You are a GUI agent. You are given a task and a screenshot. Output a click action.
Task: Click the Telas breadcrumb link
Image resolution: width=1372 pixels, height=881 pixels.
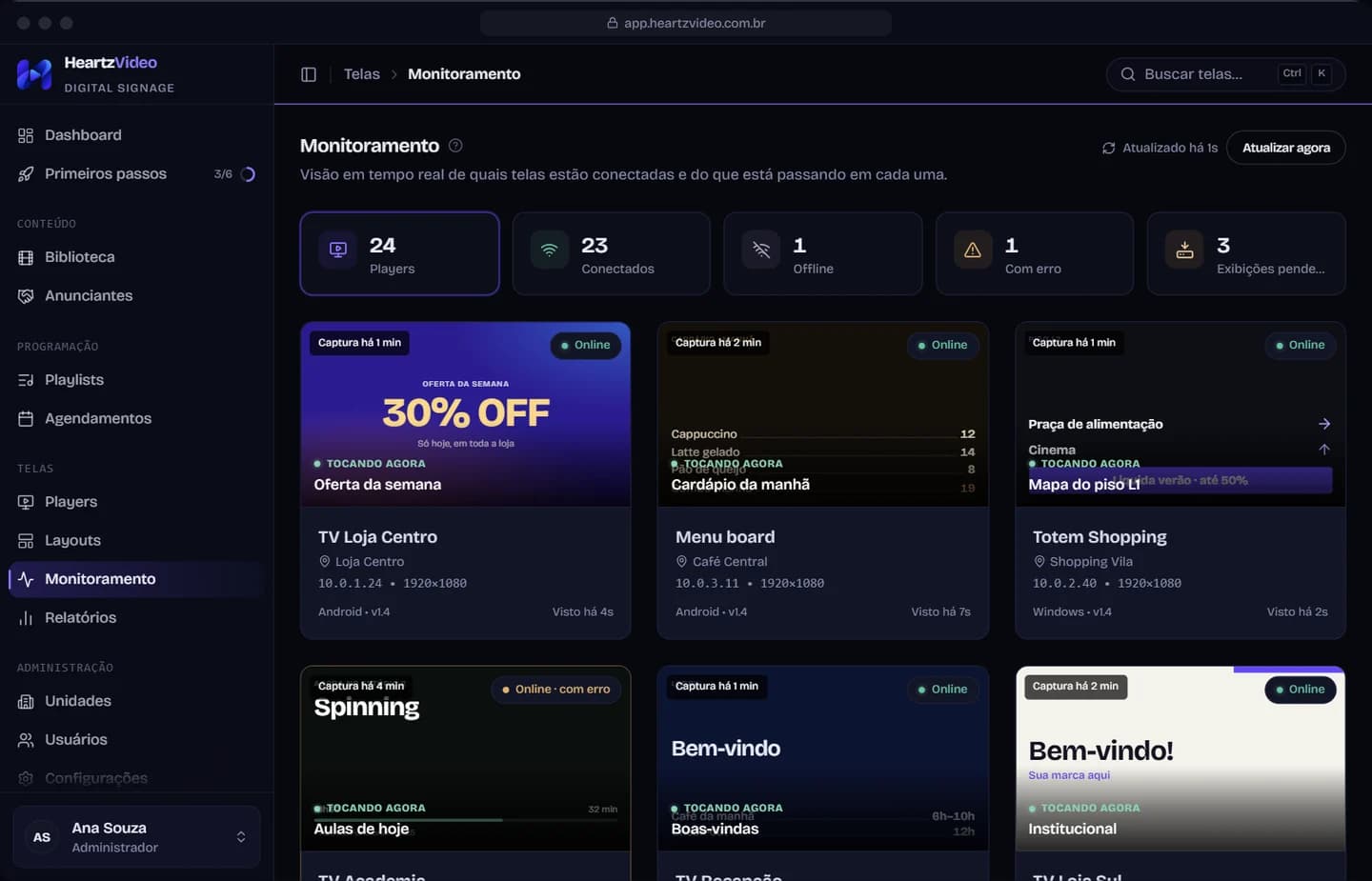tap(362, 74)
